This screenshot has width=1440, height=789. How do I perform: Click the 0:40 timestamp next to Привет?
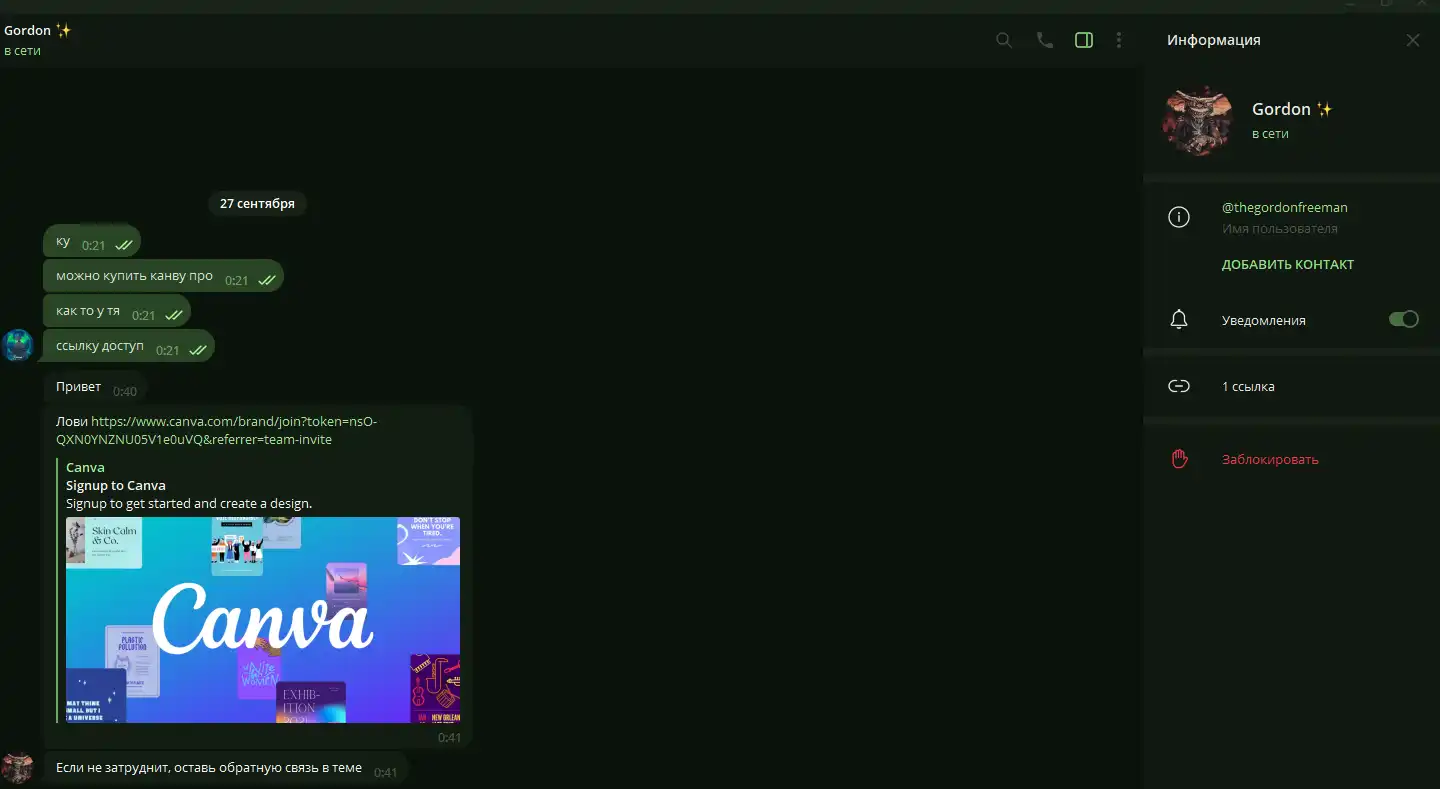coord(125,391)
